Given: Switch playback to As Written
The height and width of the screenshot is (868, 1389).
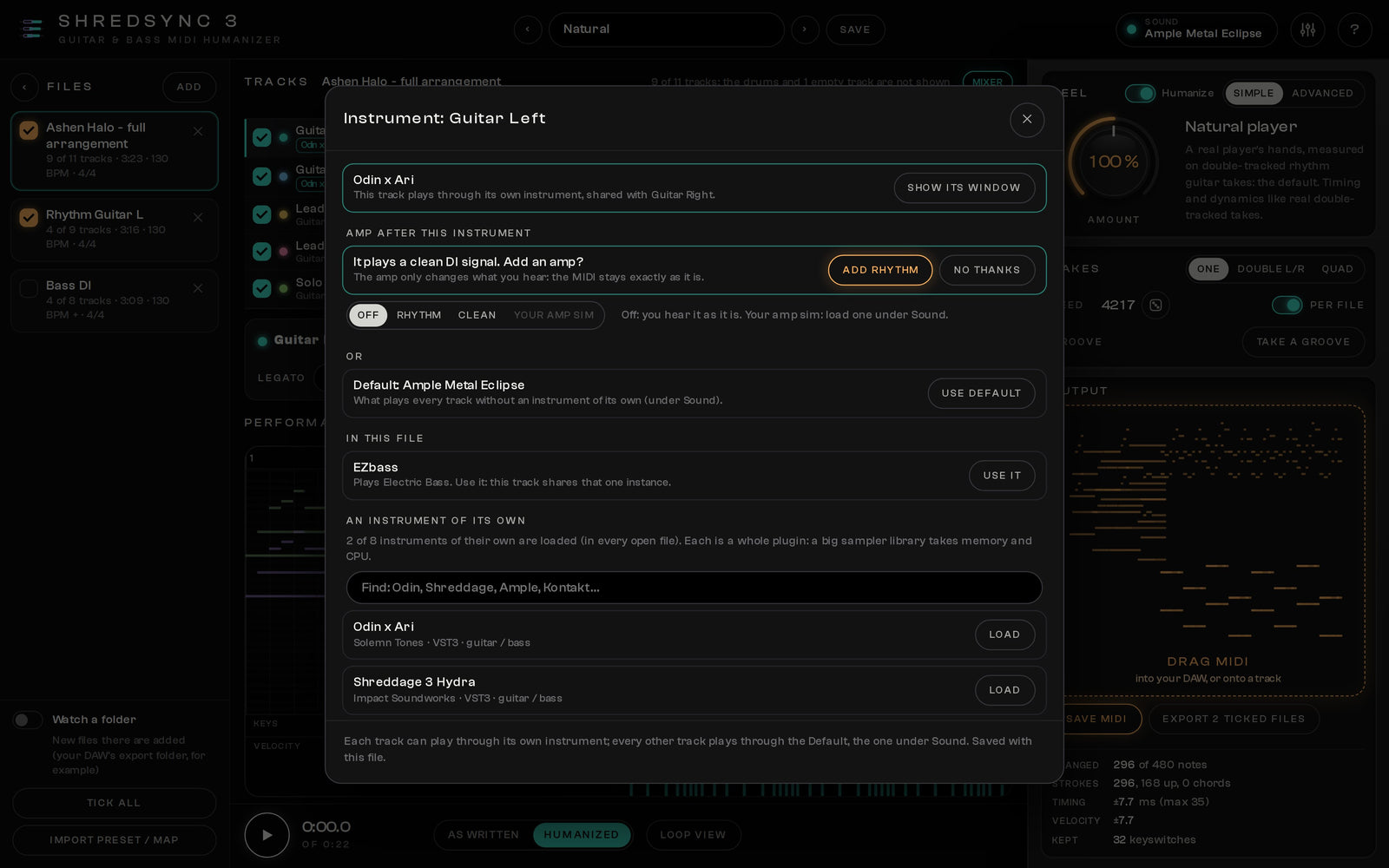Looking at the screenshot, I should pos(484,835).
